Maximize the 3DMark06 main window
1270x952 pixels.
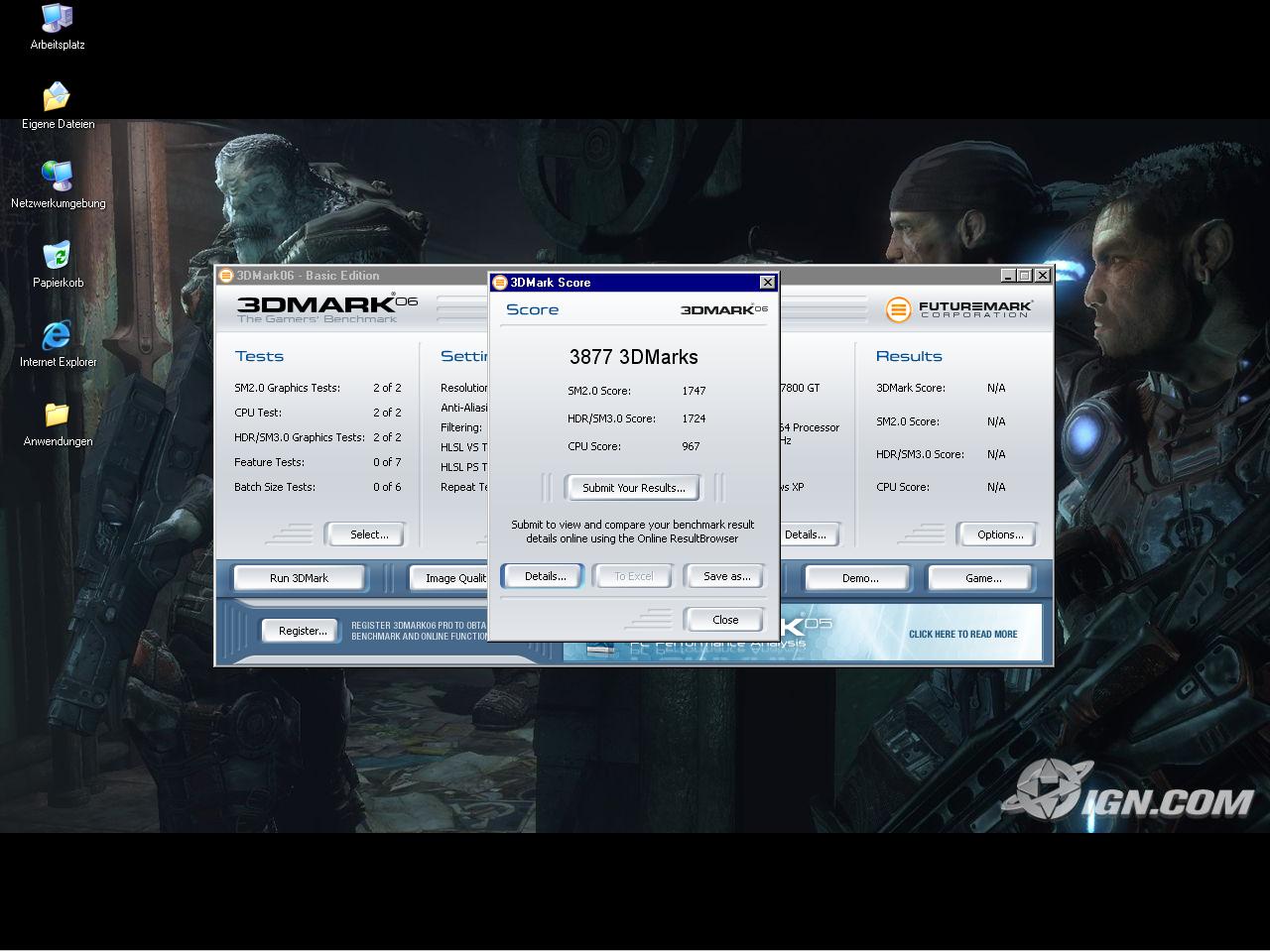click(x=1025, y=276)
